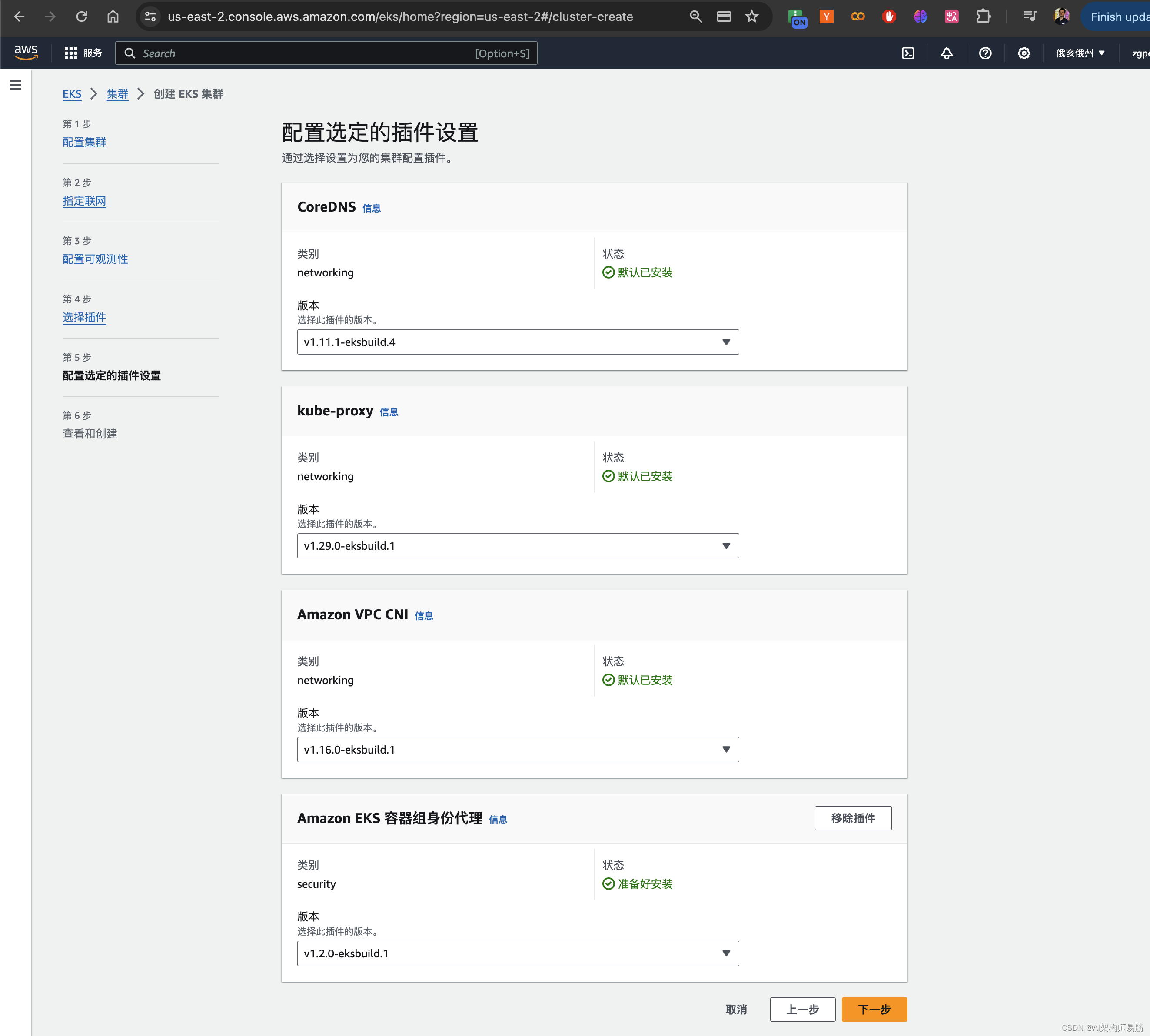Toggle the left navigation hamburger menu

[x=16, y=85]
